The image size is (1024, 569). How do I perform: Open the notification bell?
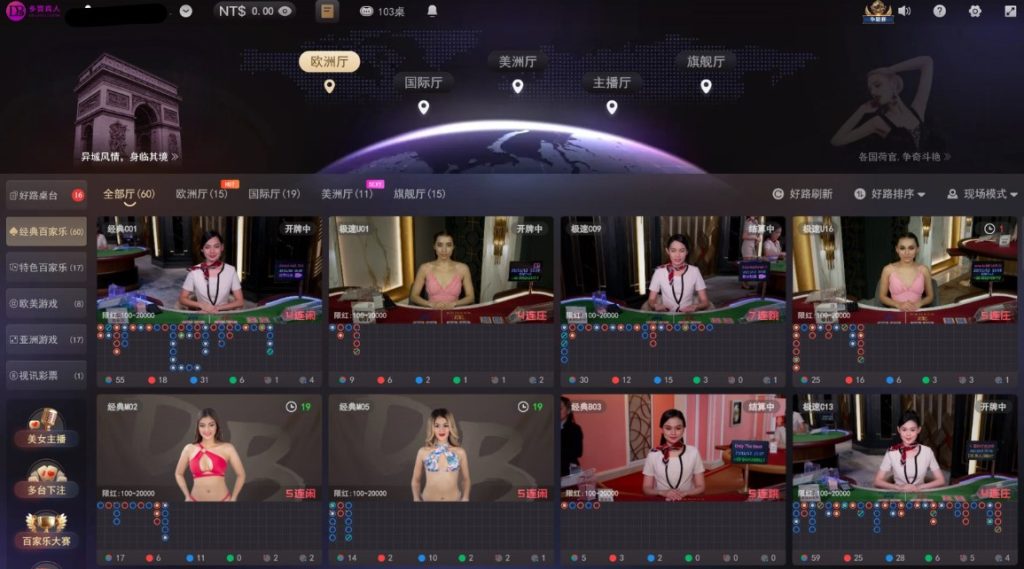coord(432,11)
